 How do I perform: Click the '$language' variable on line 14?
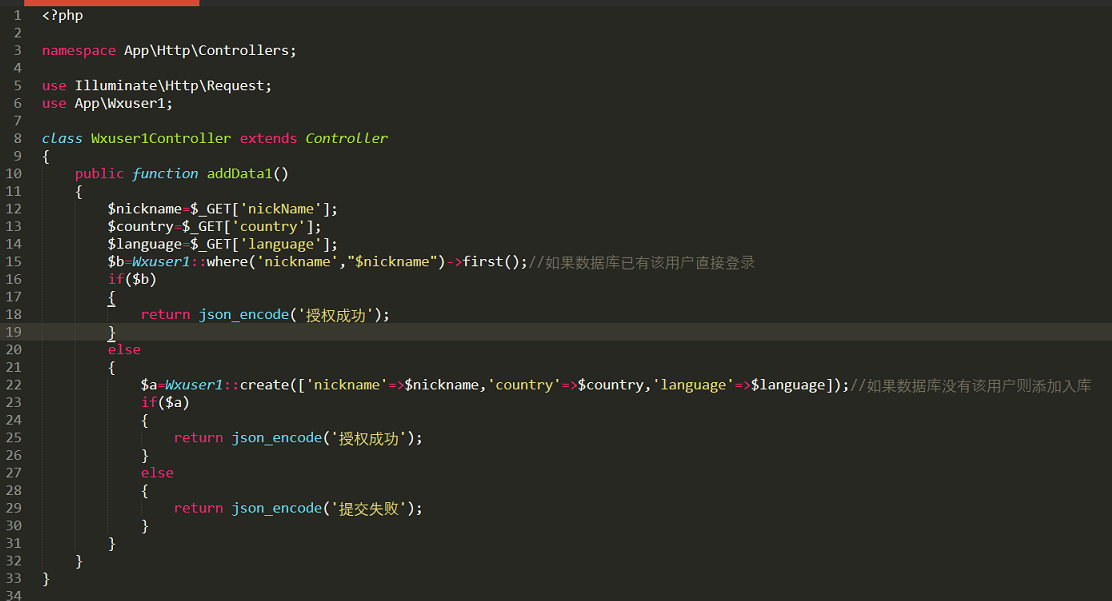pyautogui.click(x=145, y=244)
